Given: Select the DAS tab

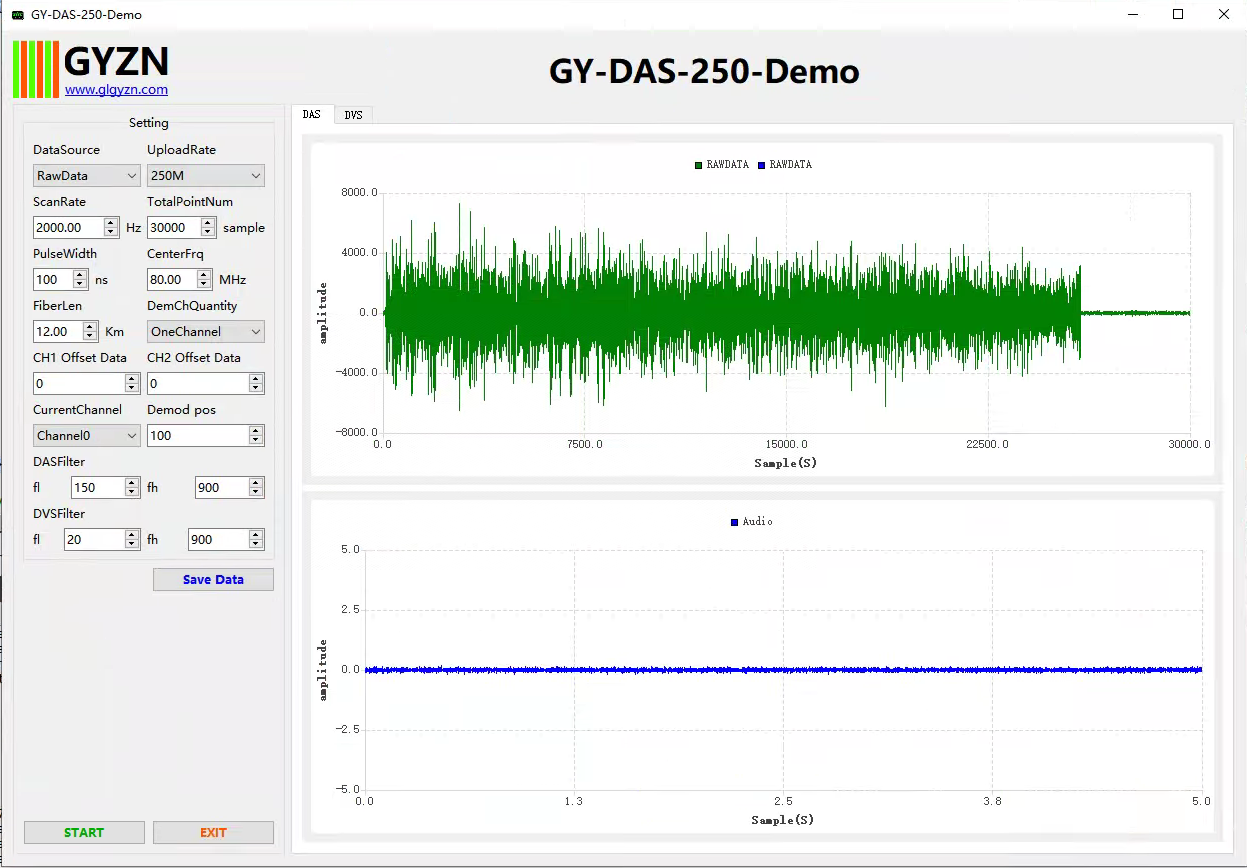Looking at the screenshot, I should (312, 115).
